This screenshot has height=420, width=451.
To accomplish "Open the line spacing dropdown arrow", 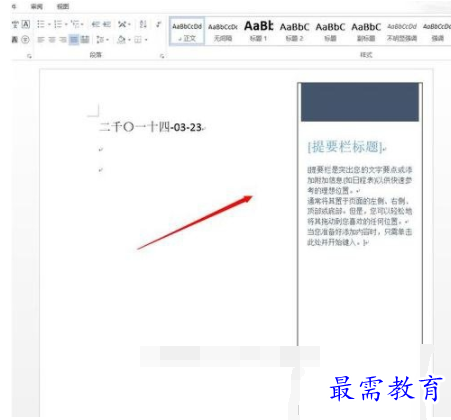I will click(x=107, y=40).
